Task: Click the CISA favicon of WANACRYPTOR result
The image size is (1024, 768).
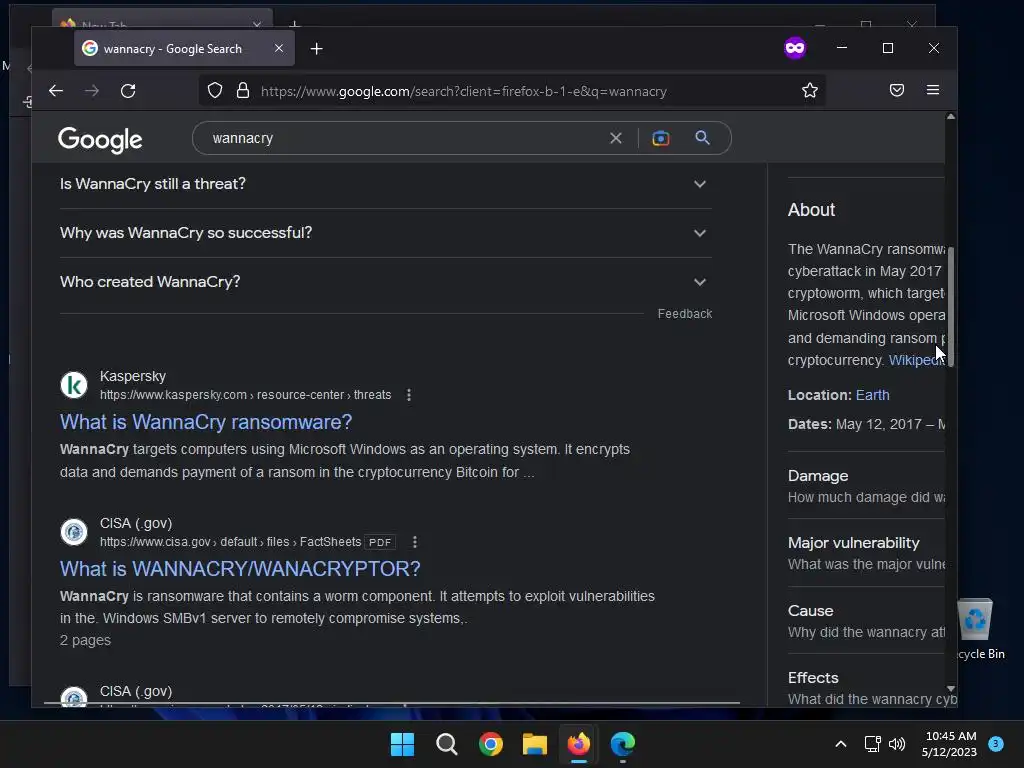Action: [x=74, y=532]
